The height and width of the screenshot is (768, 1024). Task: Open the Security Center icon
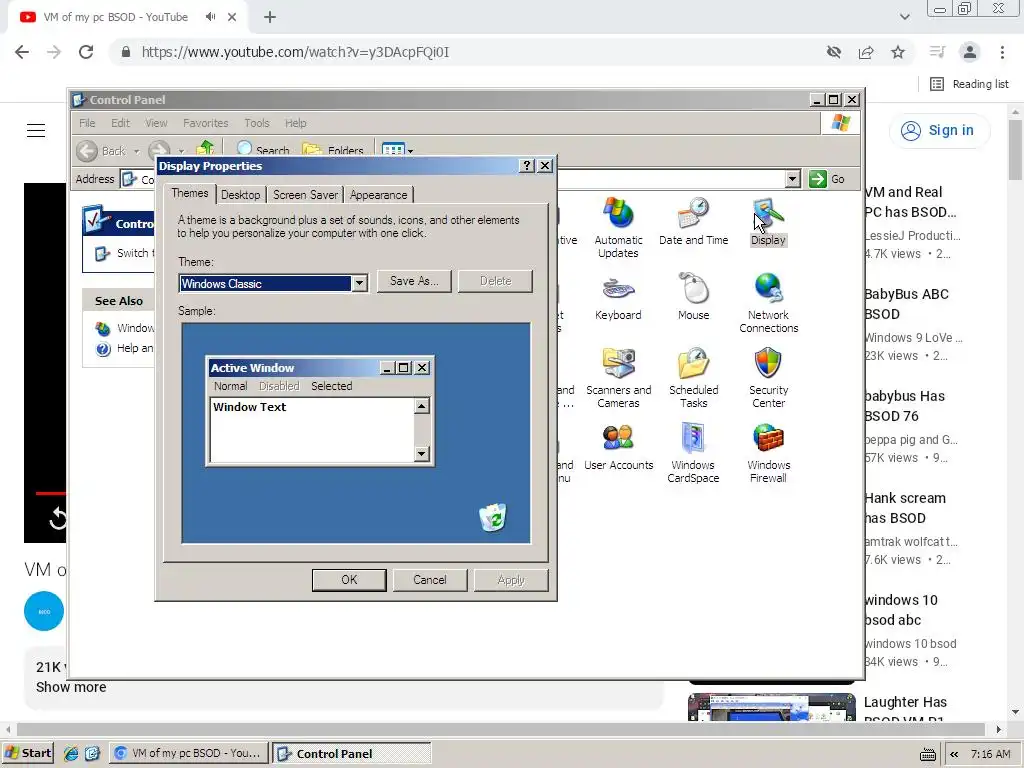(769, 378)
